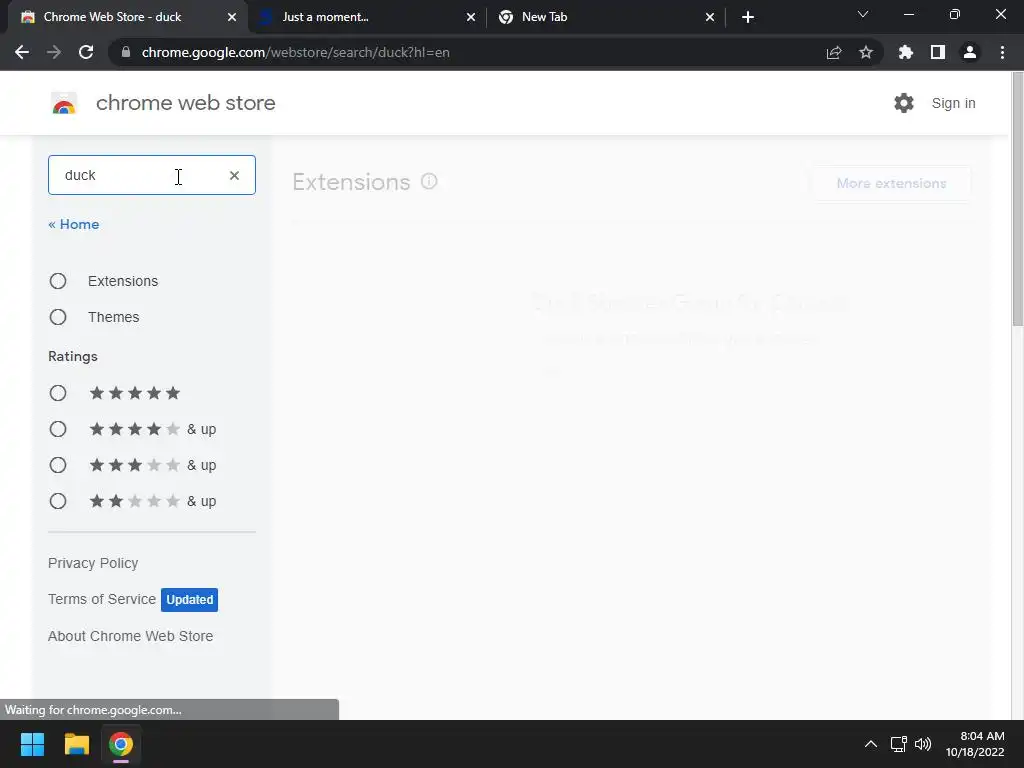
Task: Open the Terms of Service link
Action: click(x=102, y=599)
